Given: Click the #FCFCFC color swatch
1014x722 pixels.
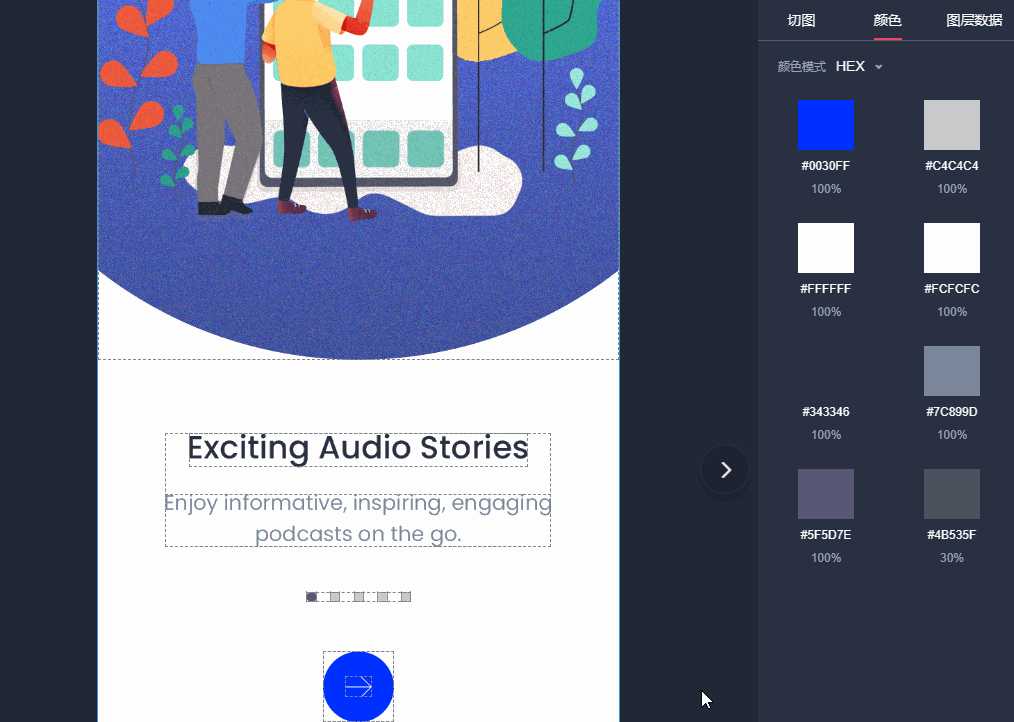Looking at the screenshot, I should point(951,248).
